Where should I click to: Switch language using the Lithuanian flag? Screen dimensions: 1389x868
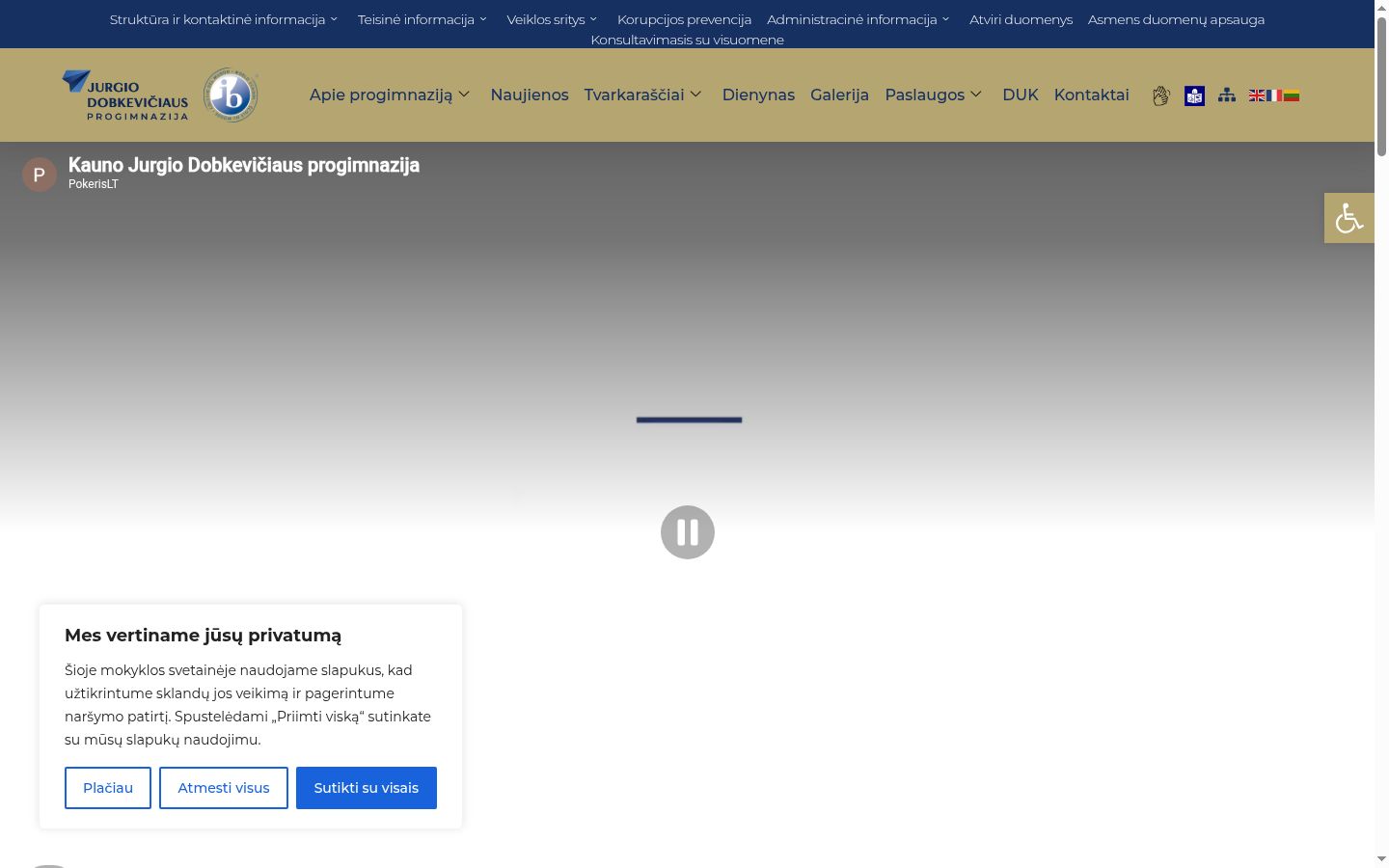coord(1292,95)
